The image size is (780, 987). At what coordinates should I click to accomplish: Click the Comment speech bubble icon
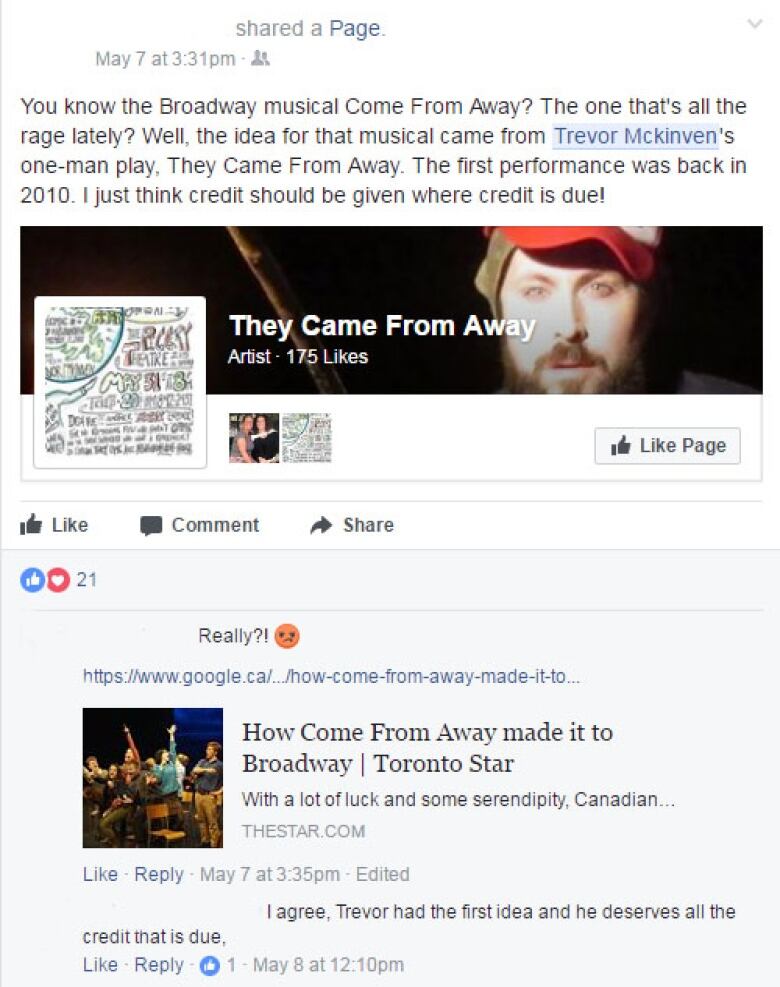click(152, 526)
